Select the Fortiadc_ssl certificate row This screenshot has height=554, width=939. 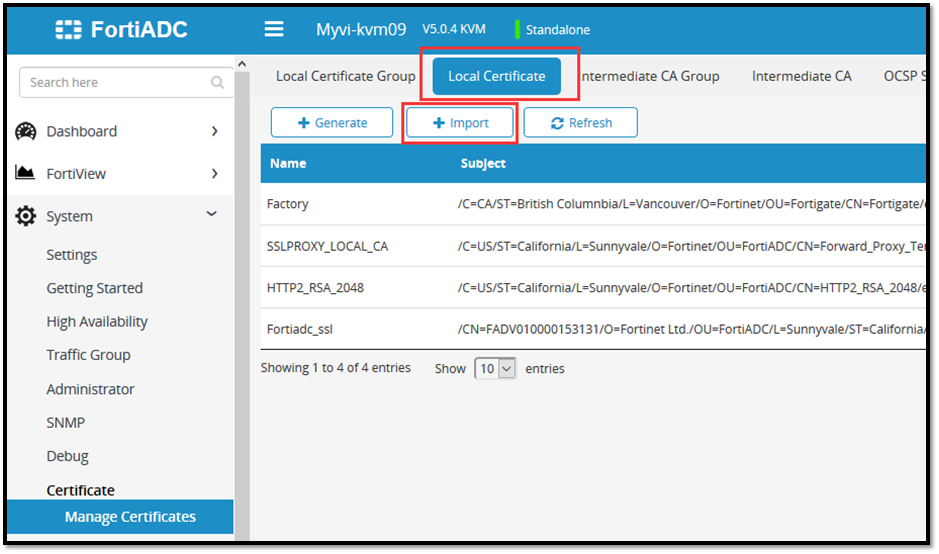(593, 329)
